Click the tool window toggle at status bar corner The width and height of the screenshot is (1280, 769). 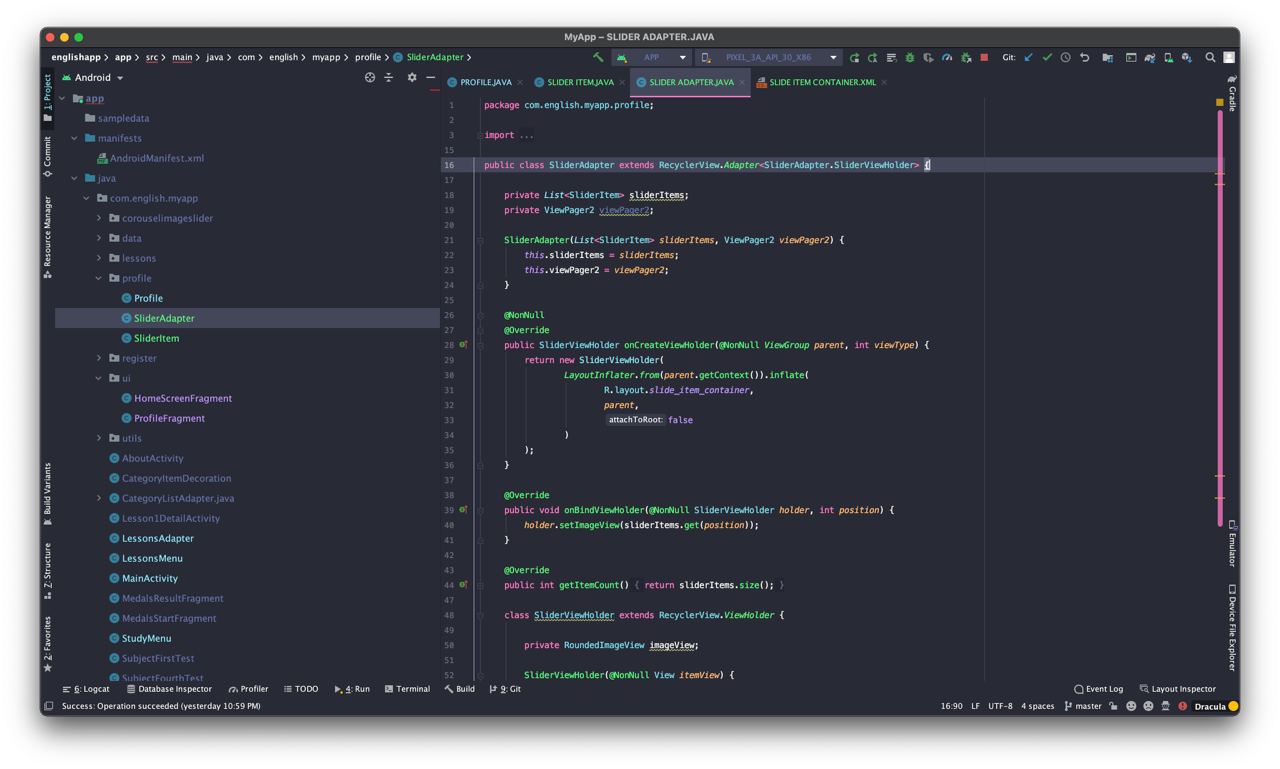pyautogui.click(x=48, y=706)
